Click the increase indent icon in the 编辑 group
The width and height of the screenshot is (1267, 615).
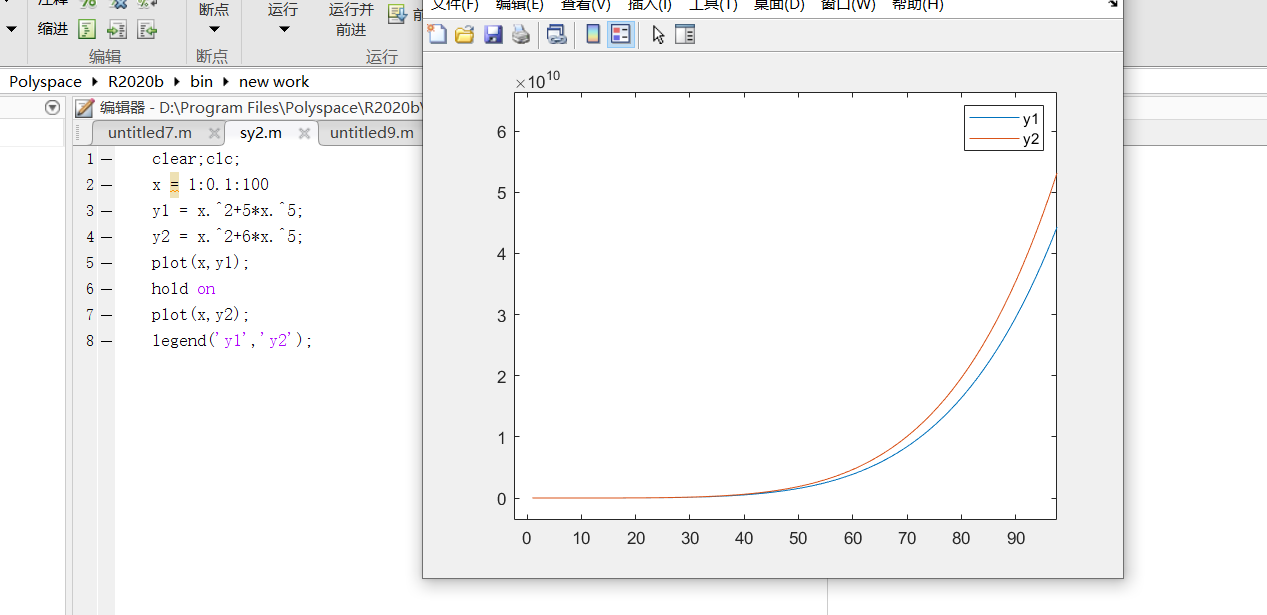117,29
